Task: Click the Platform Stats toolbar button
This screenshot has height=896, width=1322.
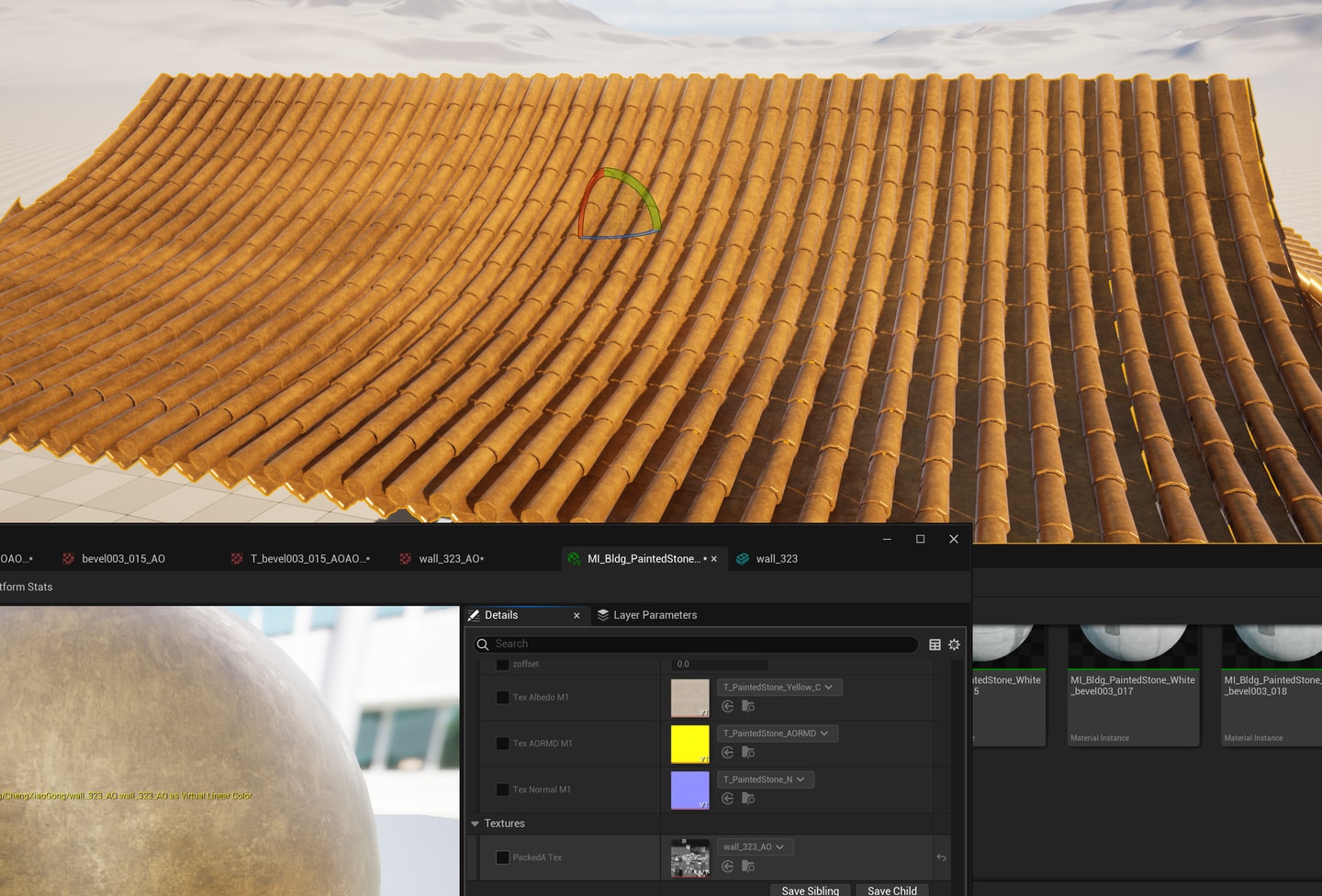Action: coord(27,587)
